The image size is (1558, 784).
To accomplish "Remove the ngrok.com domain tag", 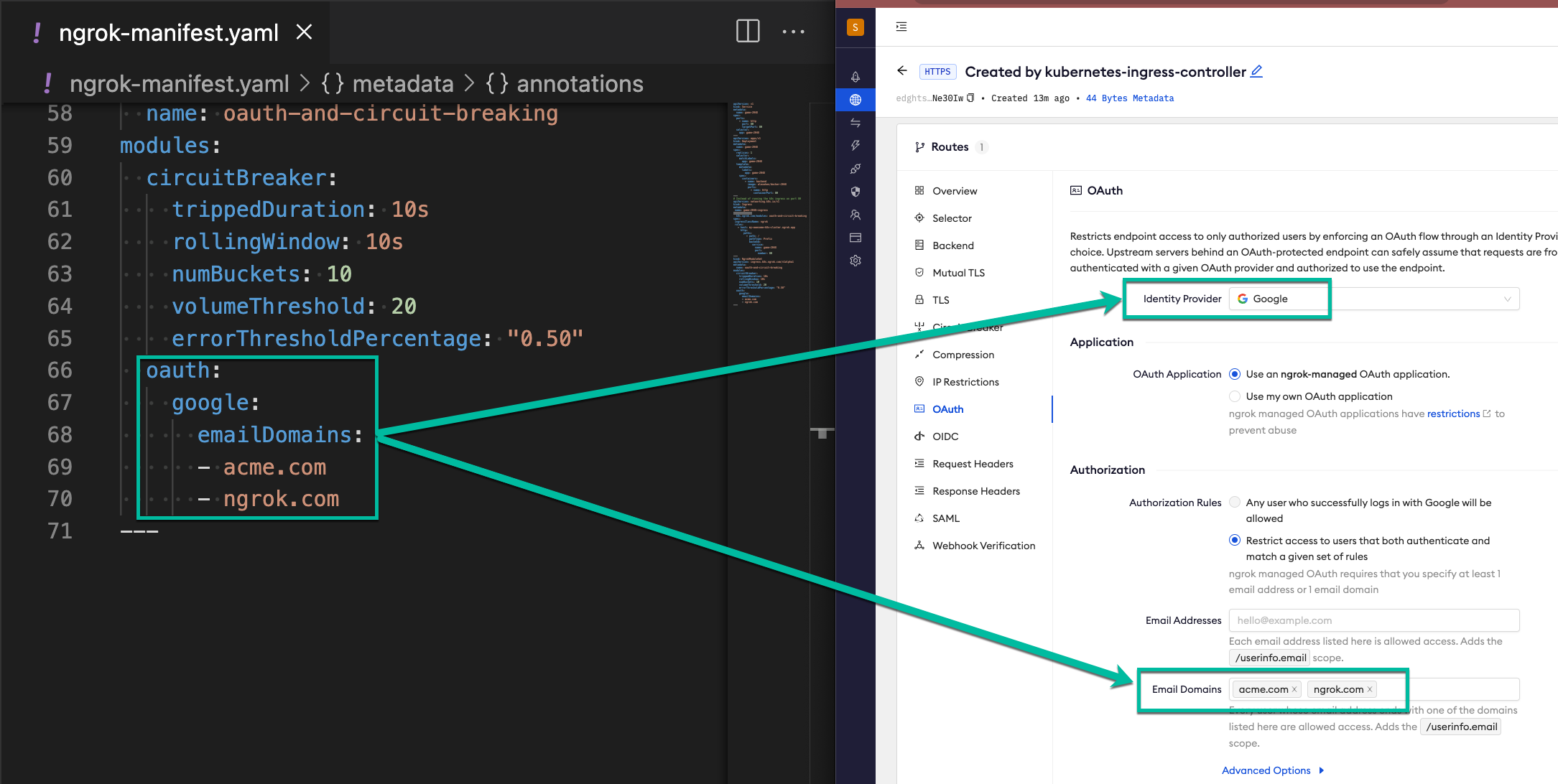I will (x=1370, y=689).
